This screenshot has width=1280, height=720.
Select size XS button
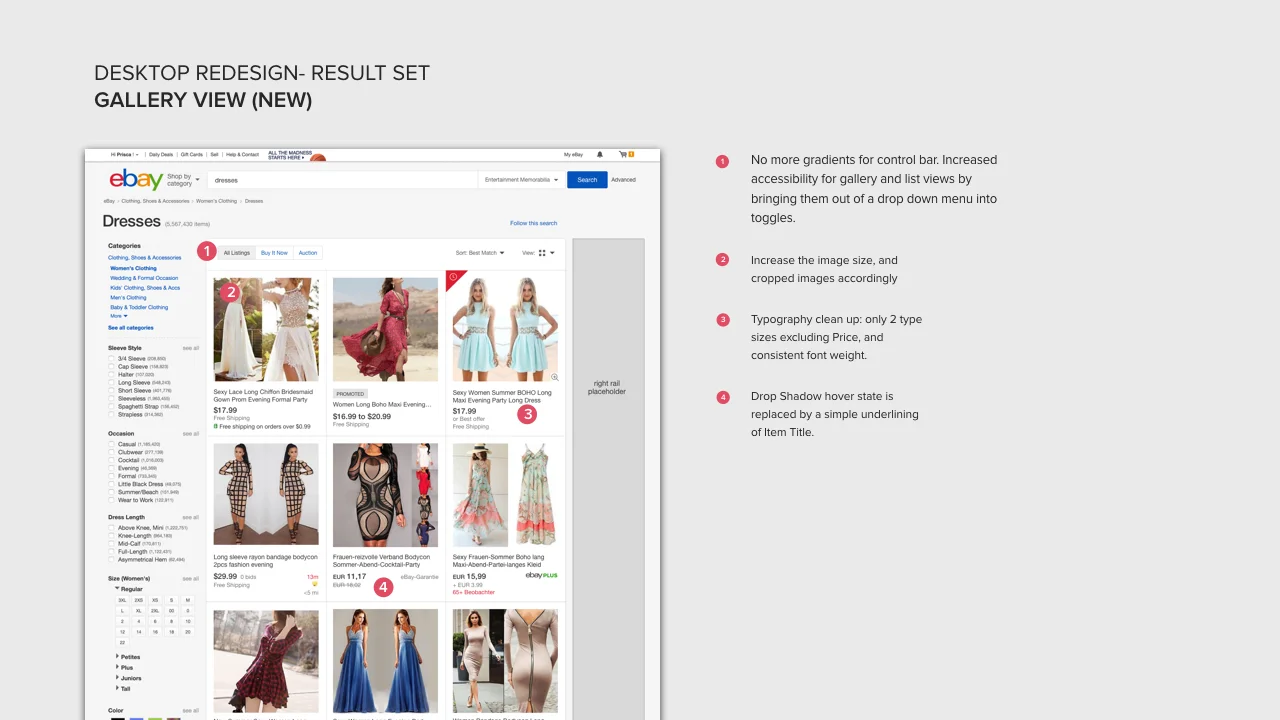coord(155,600)
